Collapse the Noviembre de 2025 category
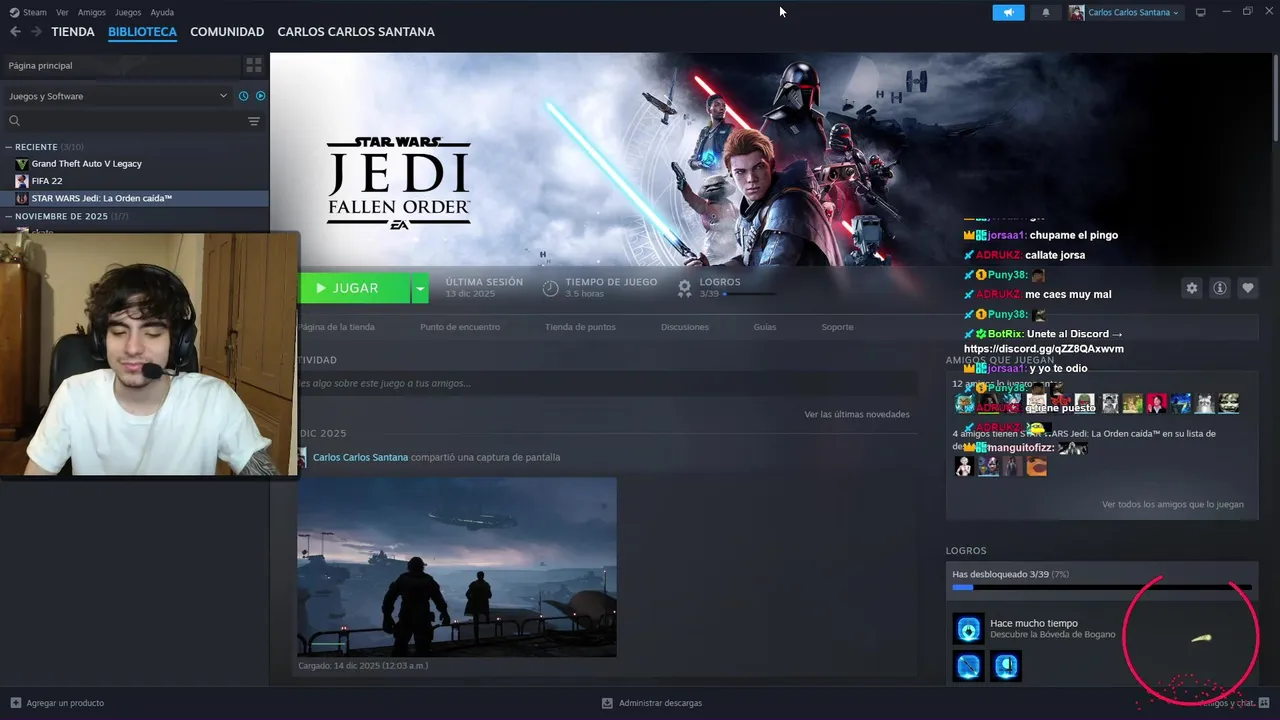Screen dimensions: 1280x720 pyautogui.click(x=9, y=216)
